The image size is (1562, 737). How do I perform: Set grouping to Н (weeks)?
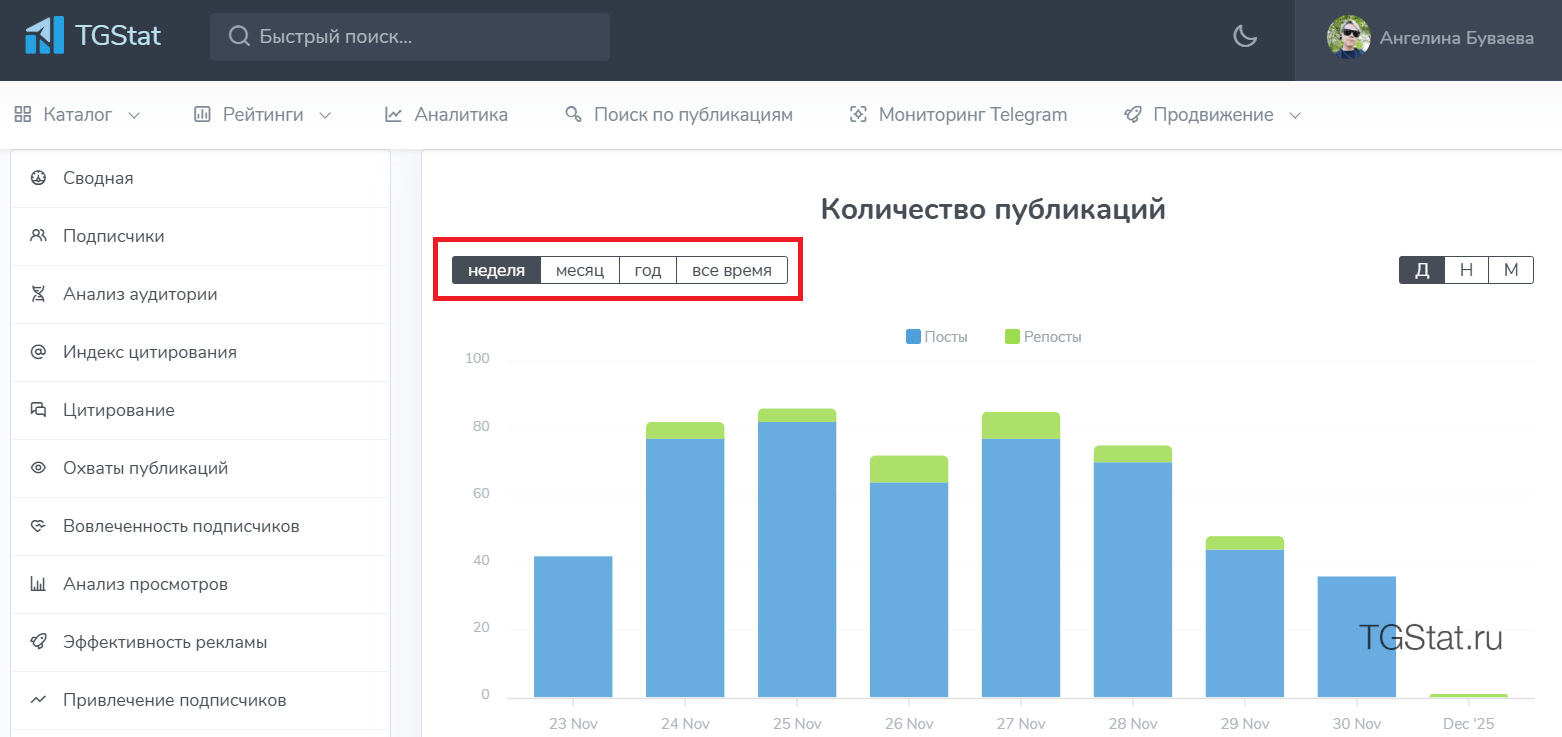[1466, 270]
